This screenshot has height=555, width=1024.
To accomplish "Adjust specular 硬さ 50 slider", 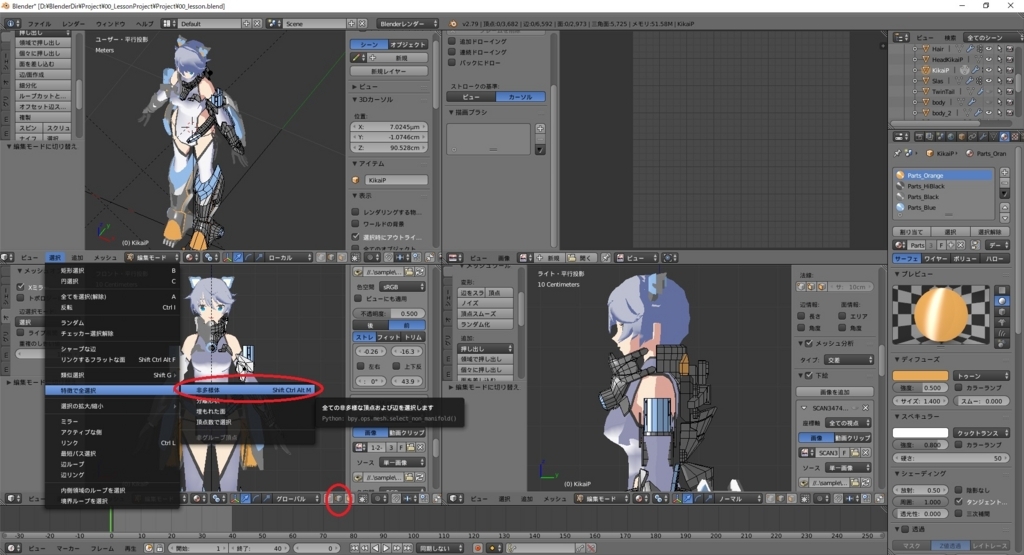I will click(x=951, y=458).
